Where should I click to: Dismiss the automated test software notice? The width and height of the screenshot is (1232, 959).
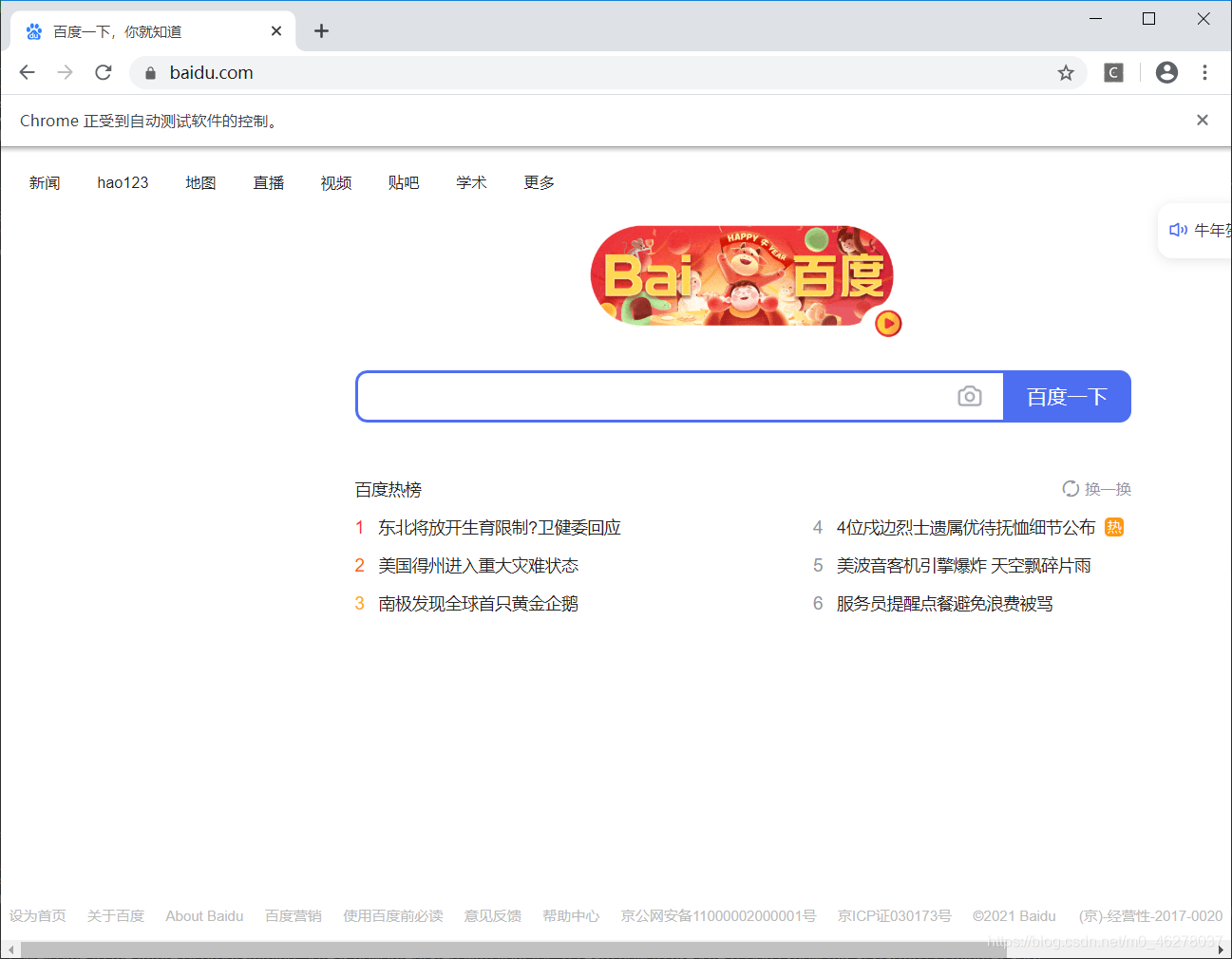coord(1203,120)
